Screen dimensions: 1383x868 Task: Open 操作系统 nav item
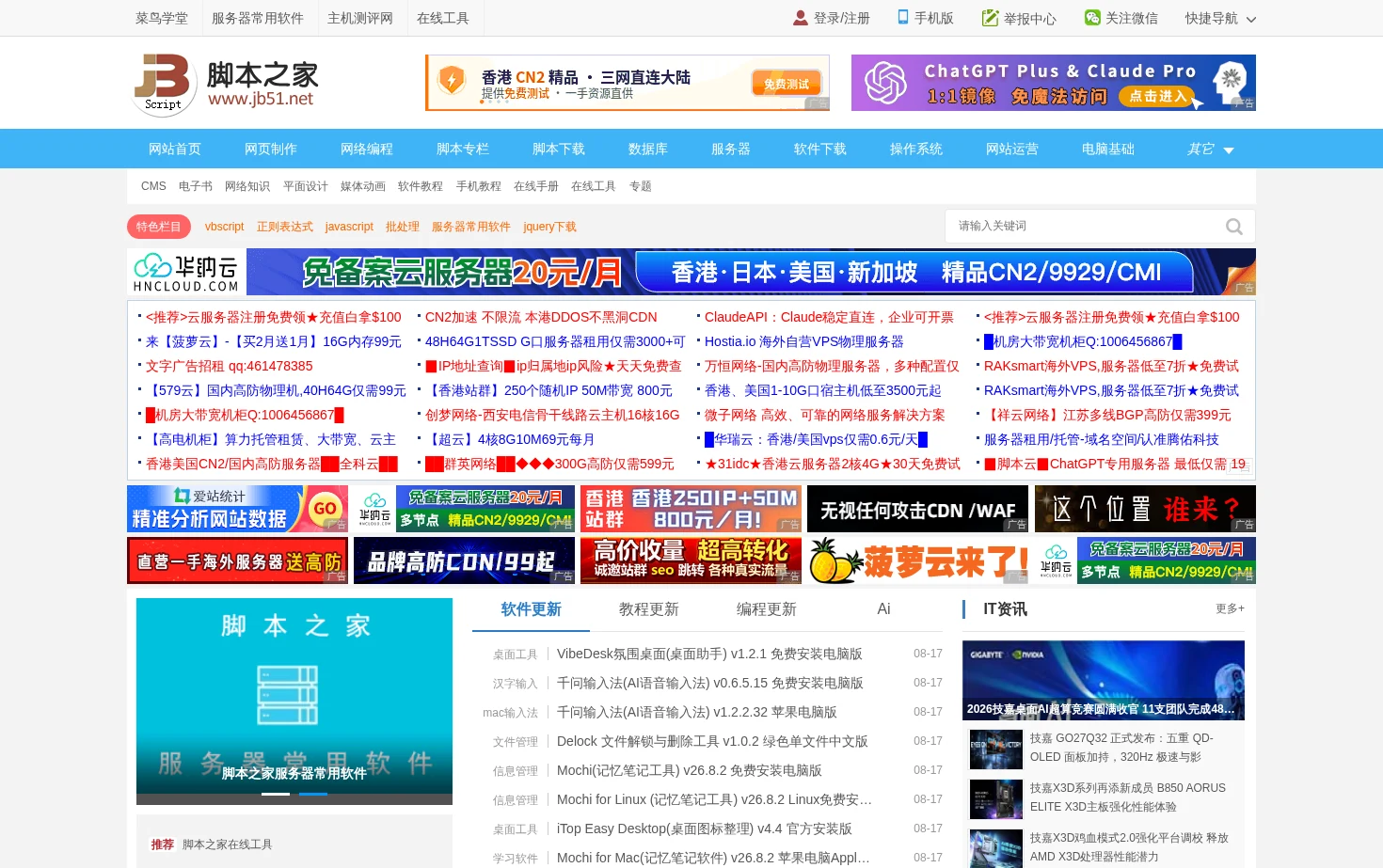click(x=916, y=149)
